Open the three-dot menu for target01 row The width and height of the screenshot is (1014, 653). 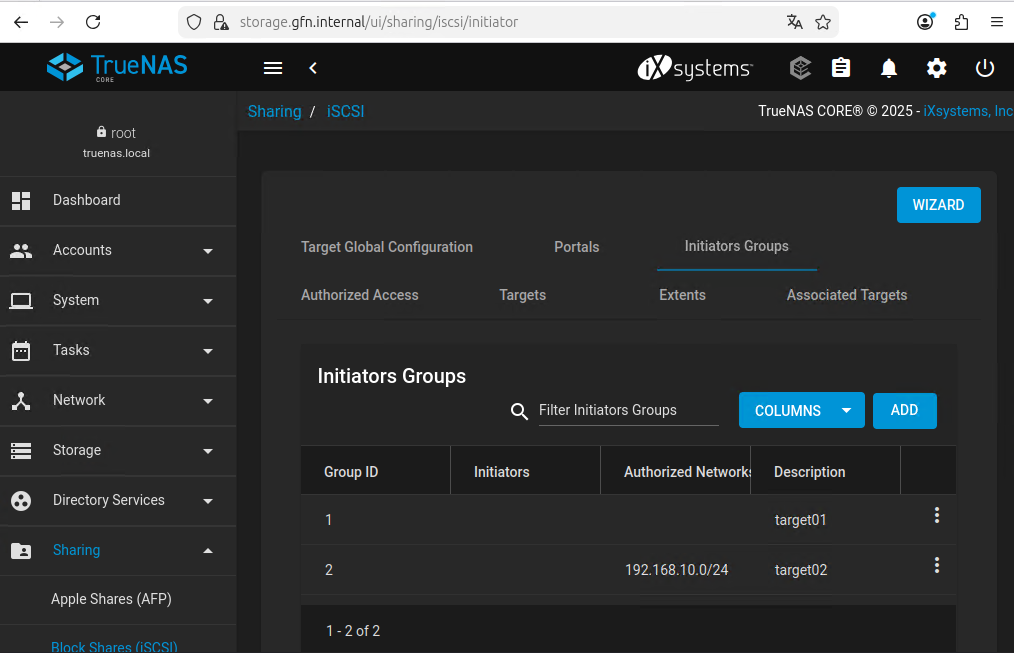pos(936,515)
